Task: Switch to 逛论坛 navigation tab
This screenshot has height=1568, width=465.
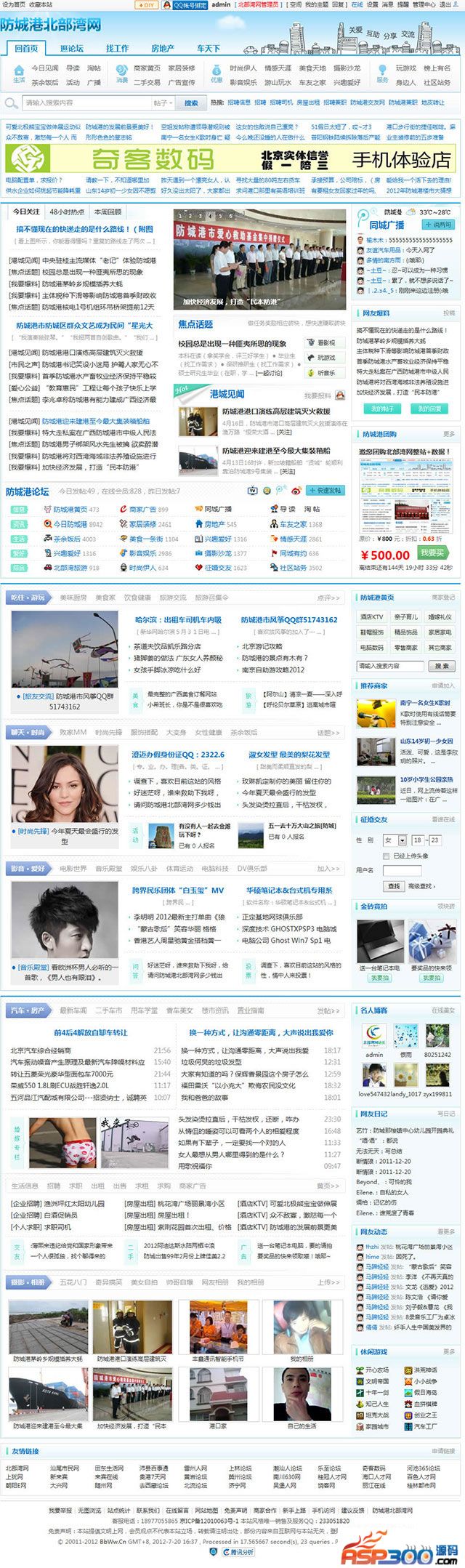Action: click(x=72, y=48)
